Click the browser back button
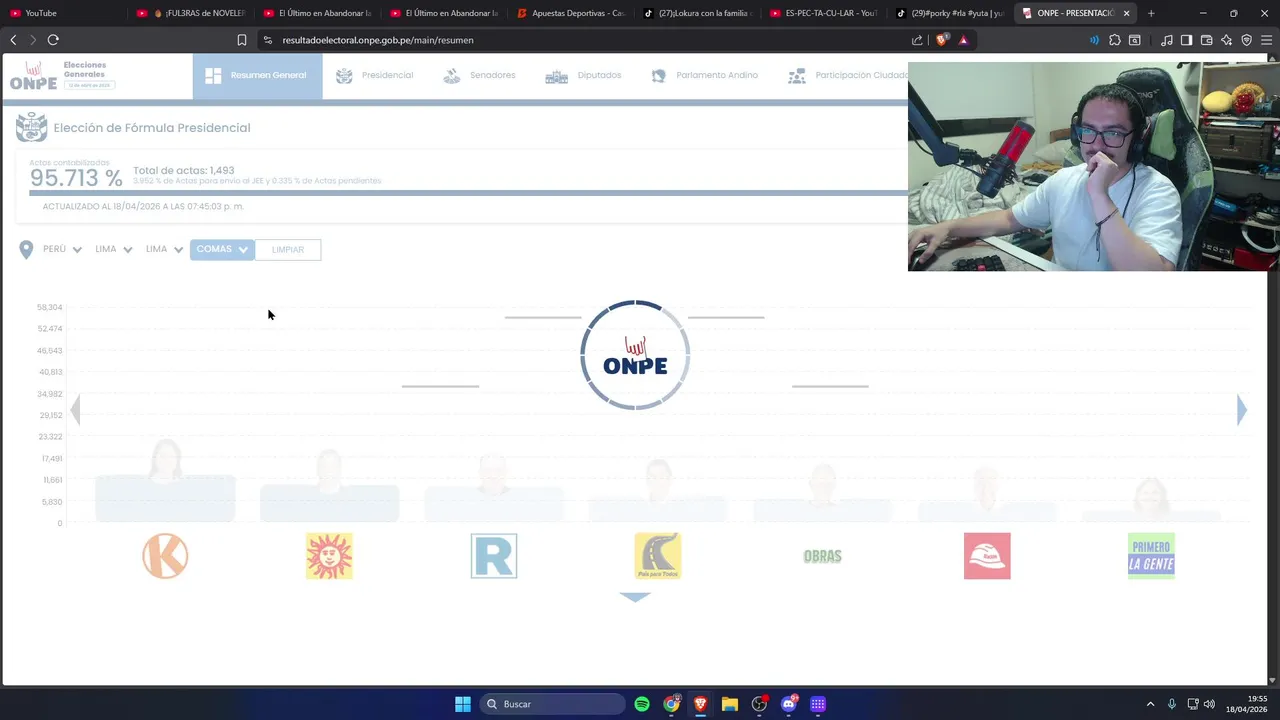This screenshot has width=1280, height=720. pyautogui.click(x=13, y=40)
